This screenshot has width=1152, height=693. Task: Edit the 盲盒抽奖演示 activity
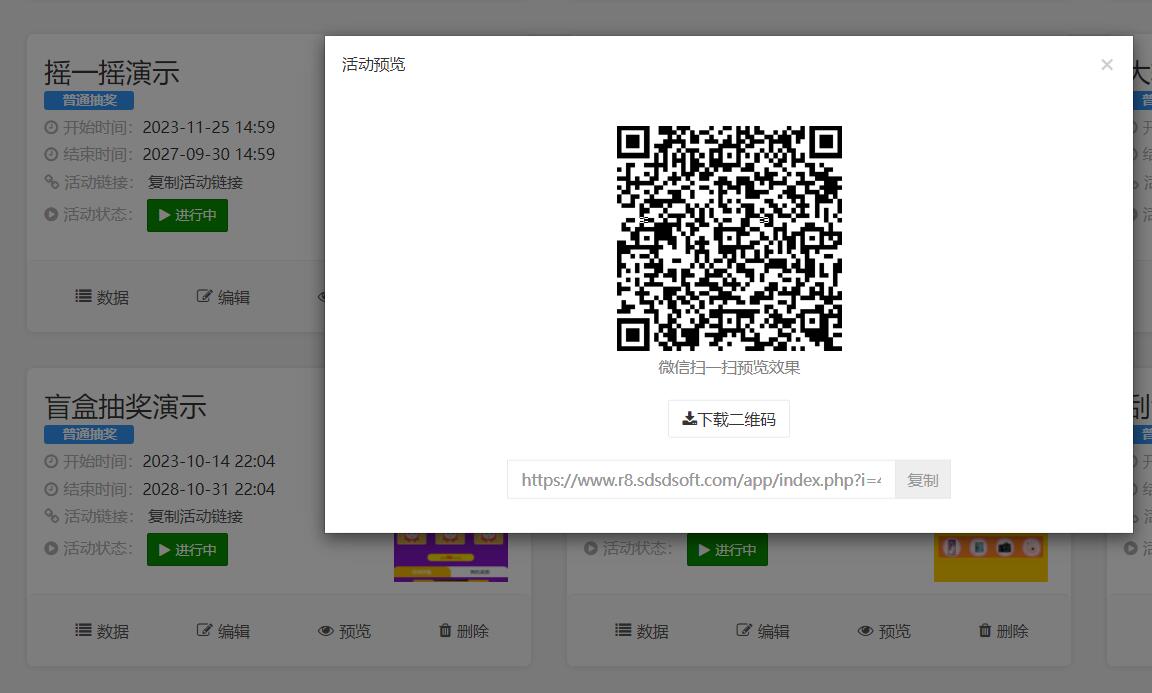click(x=223, y=631)
